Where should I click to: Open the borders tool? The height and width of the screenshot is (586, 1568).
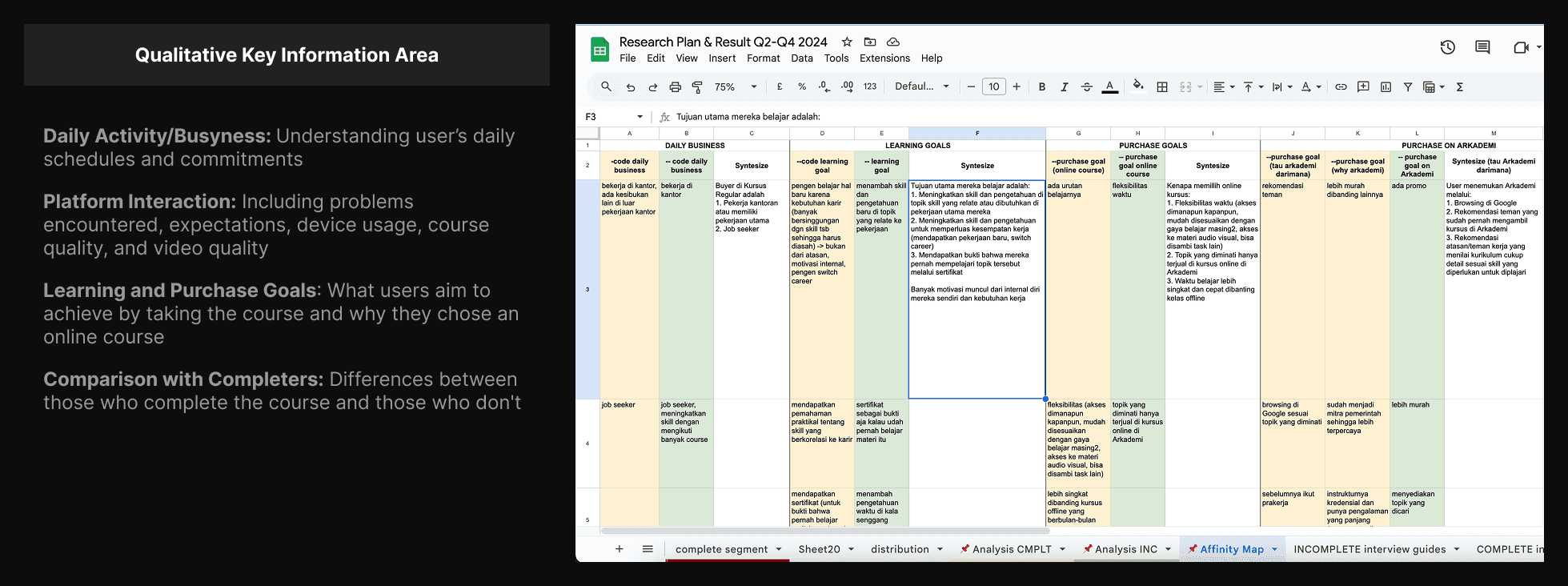1162,86
